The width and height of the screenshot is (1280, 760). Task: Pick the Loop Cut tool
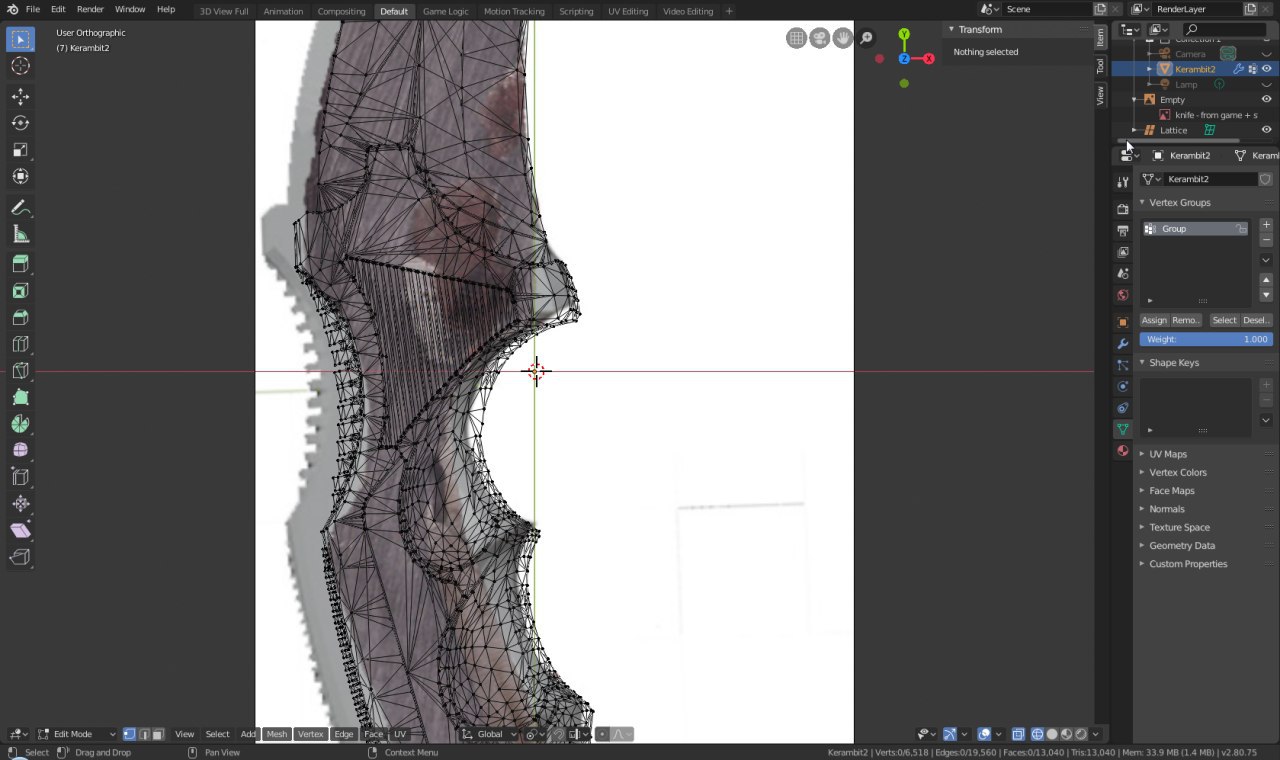(20, 345)
